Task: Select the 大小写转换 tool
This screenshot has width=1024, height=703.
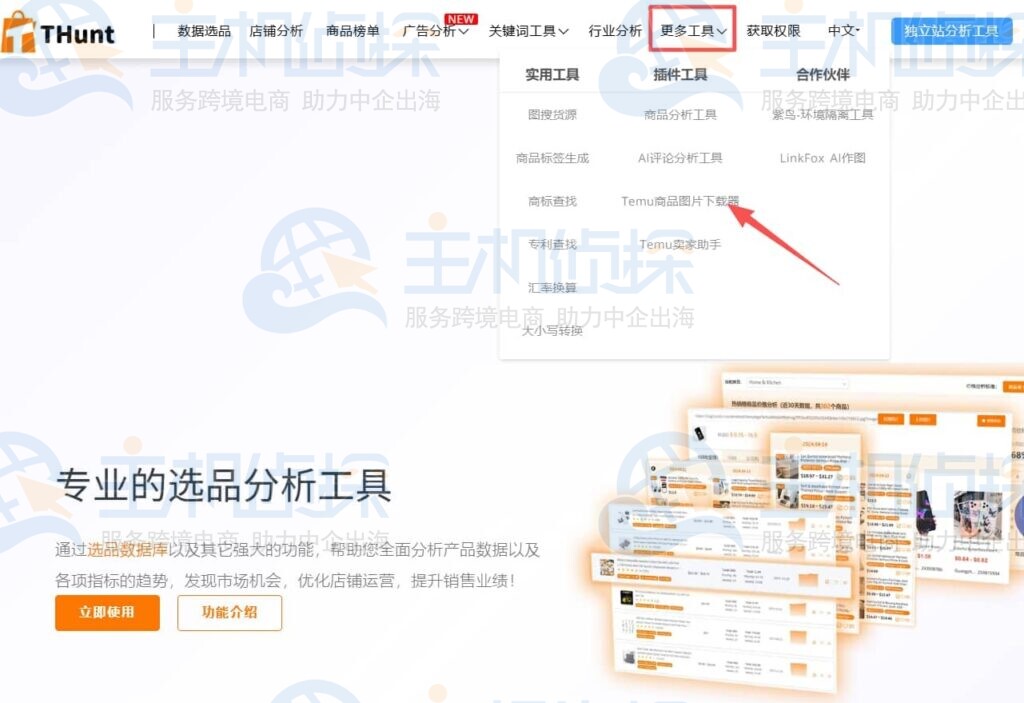Action: pyautogui.click(x=552, y=330)
